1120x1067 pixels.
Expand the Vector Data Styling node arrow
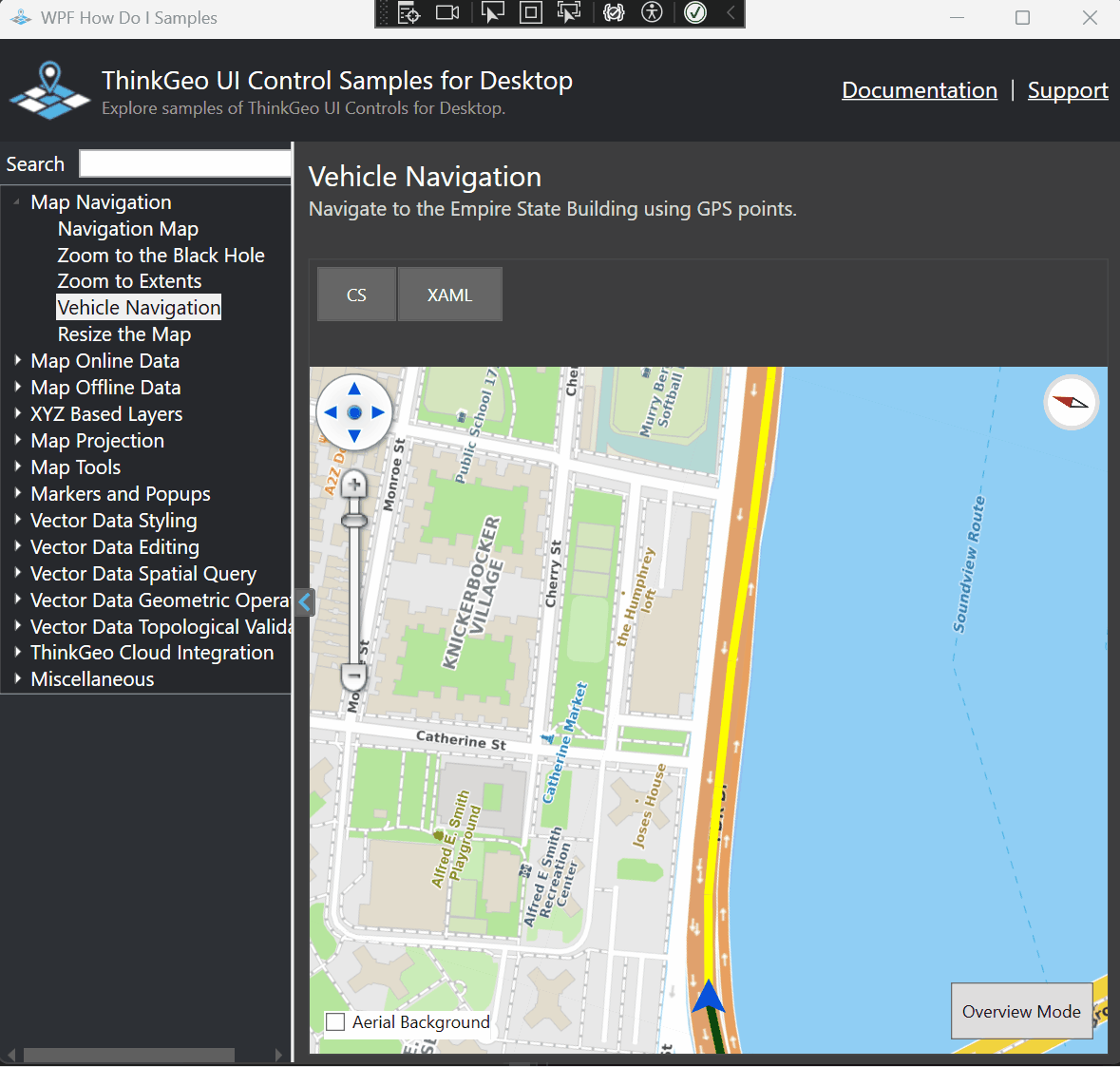click(18, 520)
